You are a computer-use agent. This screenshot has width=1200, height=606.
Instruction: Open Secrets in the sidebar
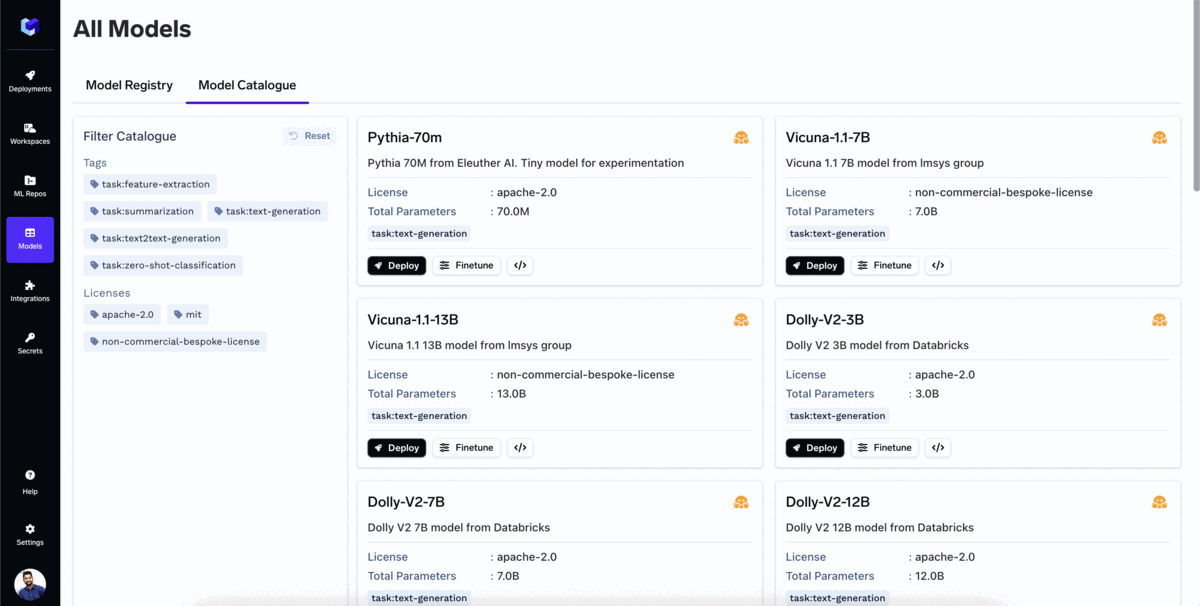tap(30, 344)
